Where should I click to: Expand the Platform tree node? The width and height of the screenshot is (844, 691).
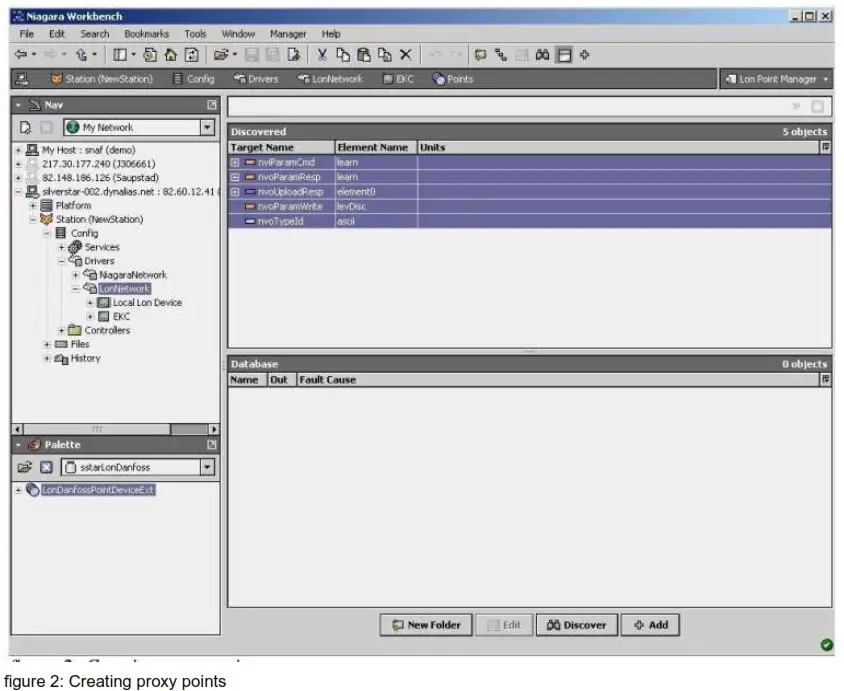32,205
